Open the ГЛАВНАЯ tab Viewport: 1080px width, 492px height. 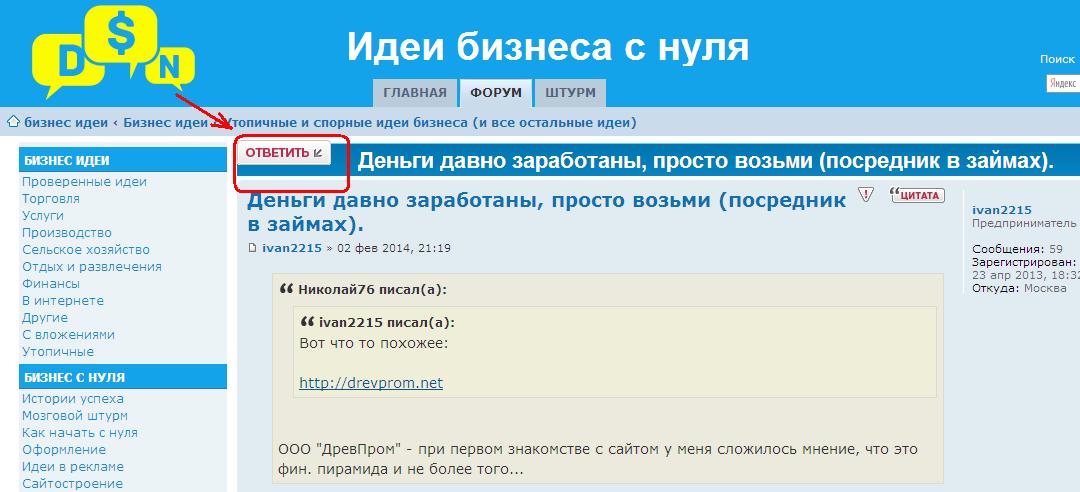point(415,93)
